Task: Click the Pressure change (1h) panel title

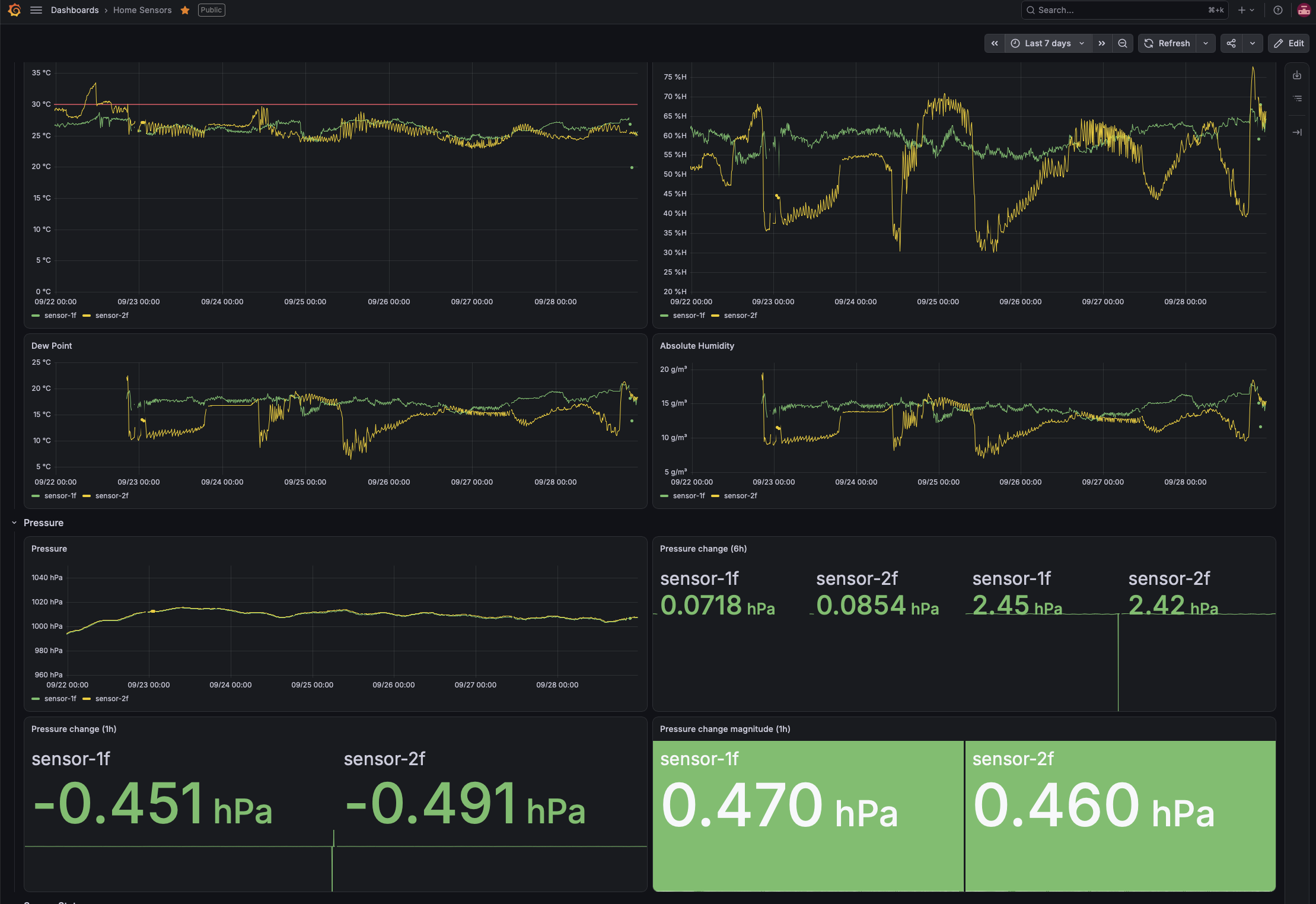Action: point(74,729)
